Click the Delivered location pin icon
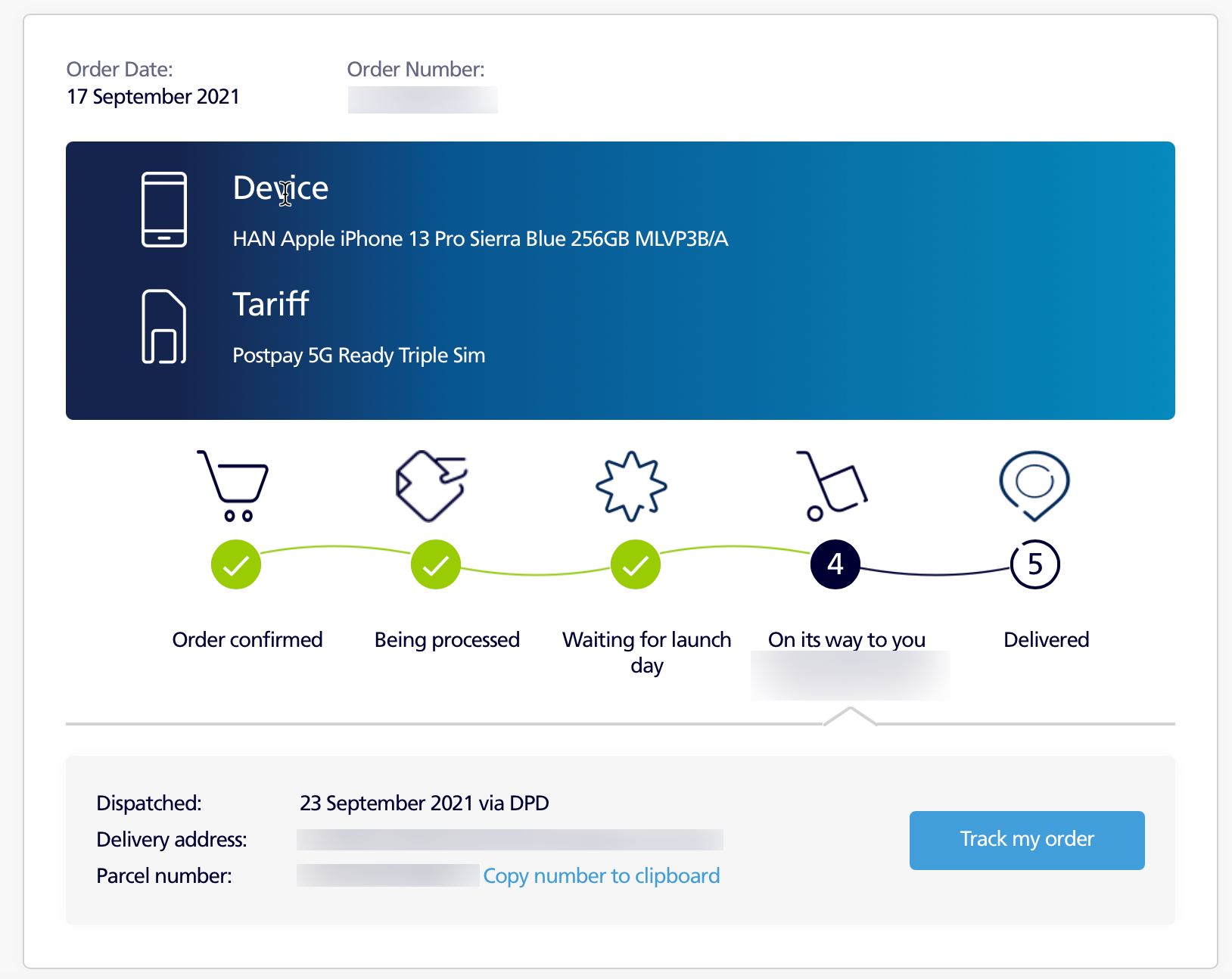Screen dimensions: 1232x979 (x=1034, y=486)
